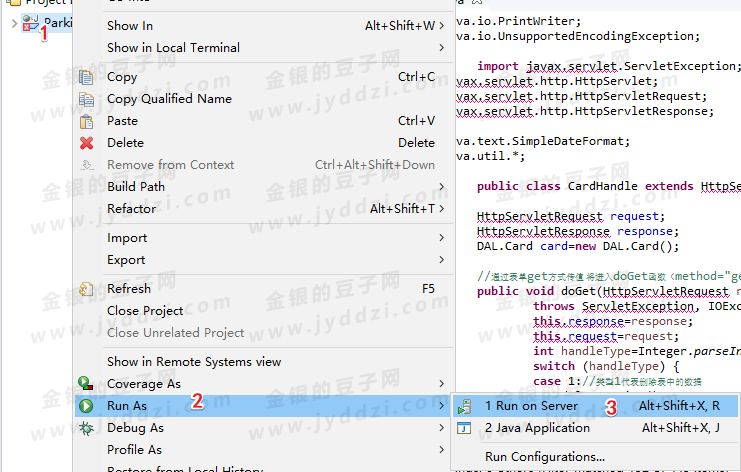Select Copy Qualified Name
Viewport: 741px width, 472px height.
pyautogui.click(x=264, y=99)
